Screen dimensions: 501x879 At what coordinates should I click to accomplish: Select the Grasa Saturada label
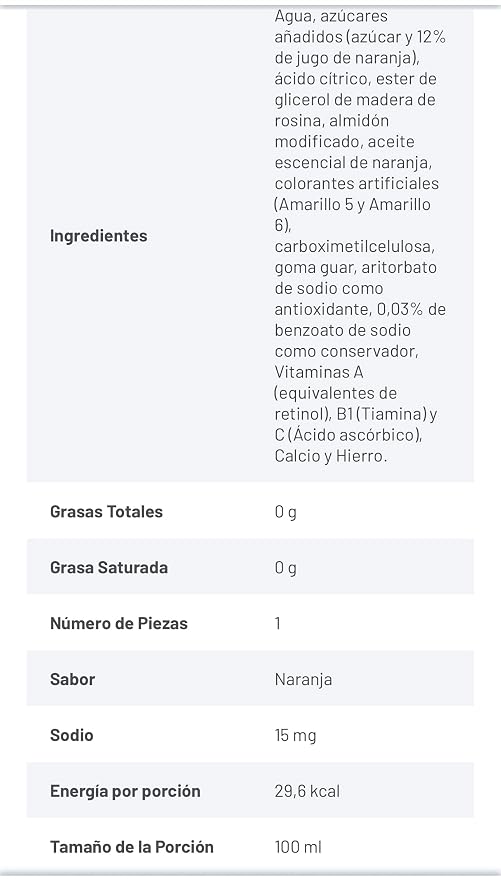[109, 567]
